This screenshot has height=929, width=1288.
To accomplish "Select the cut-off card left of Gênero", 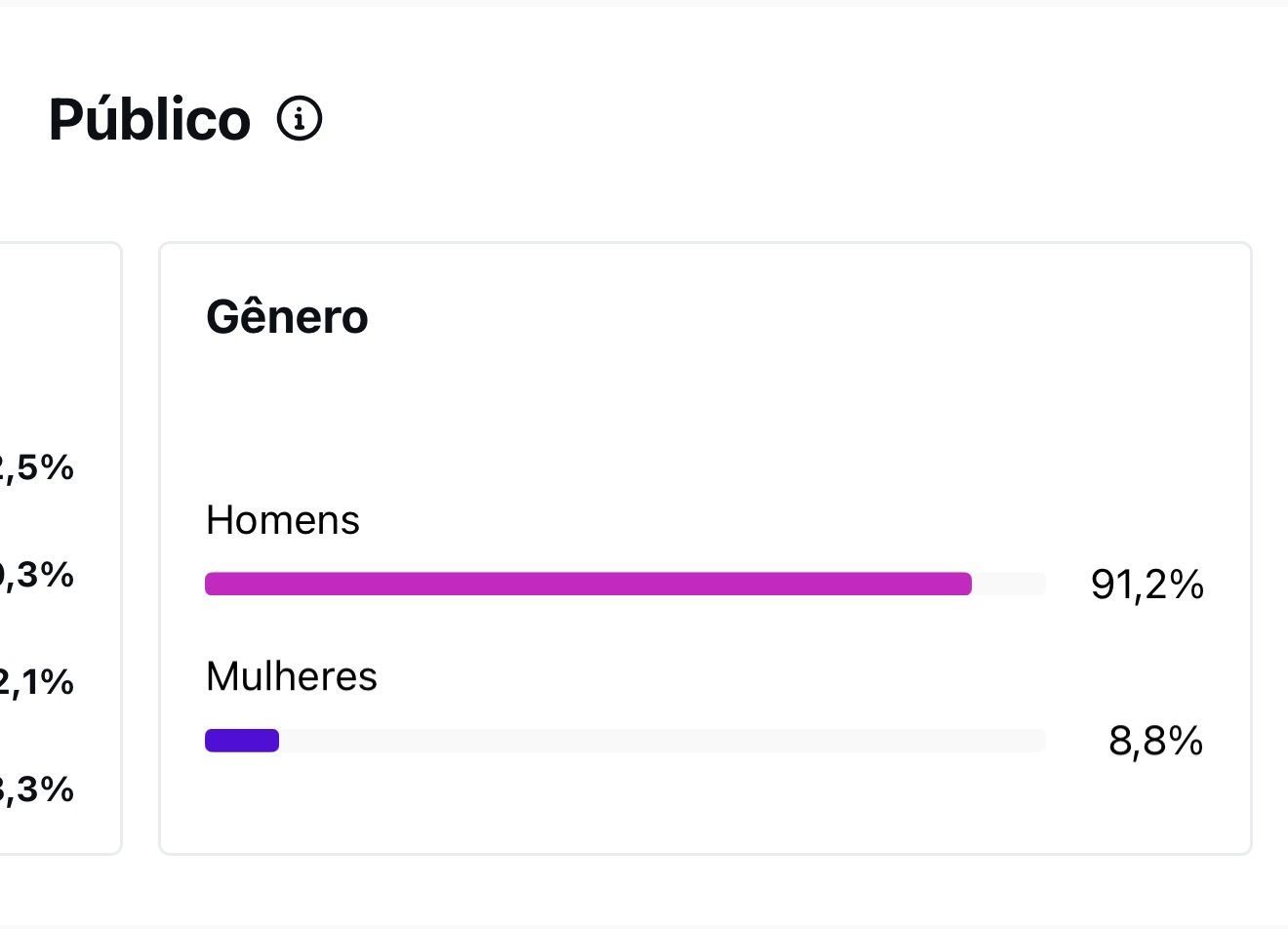I will (x=60, y=548).
